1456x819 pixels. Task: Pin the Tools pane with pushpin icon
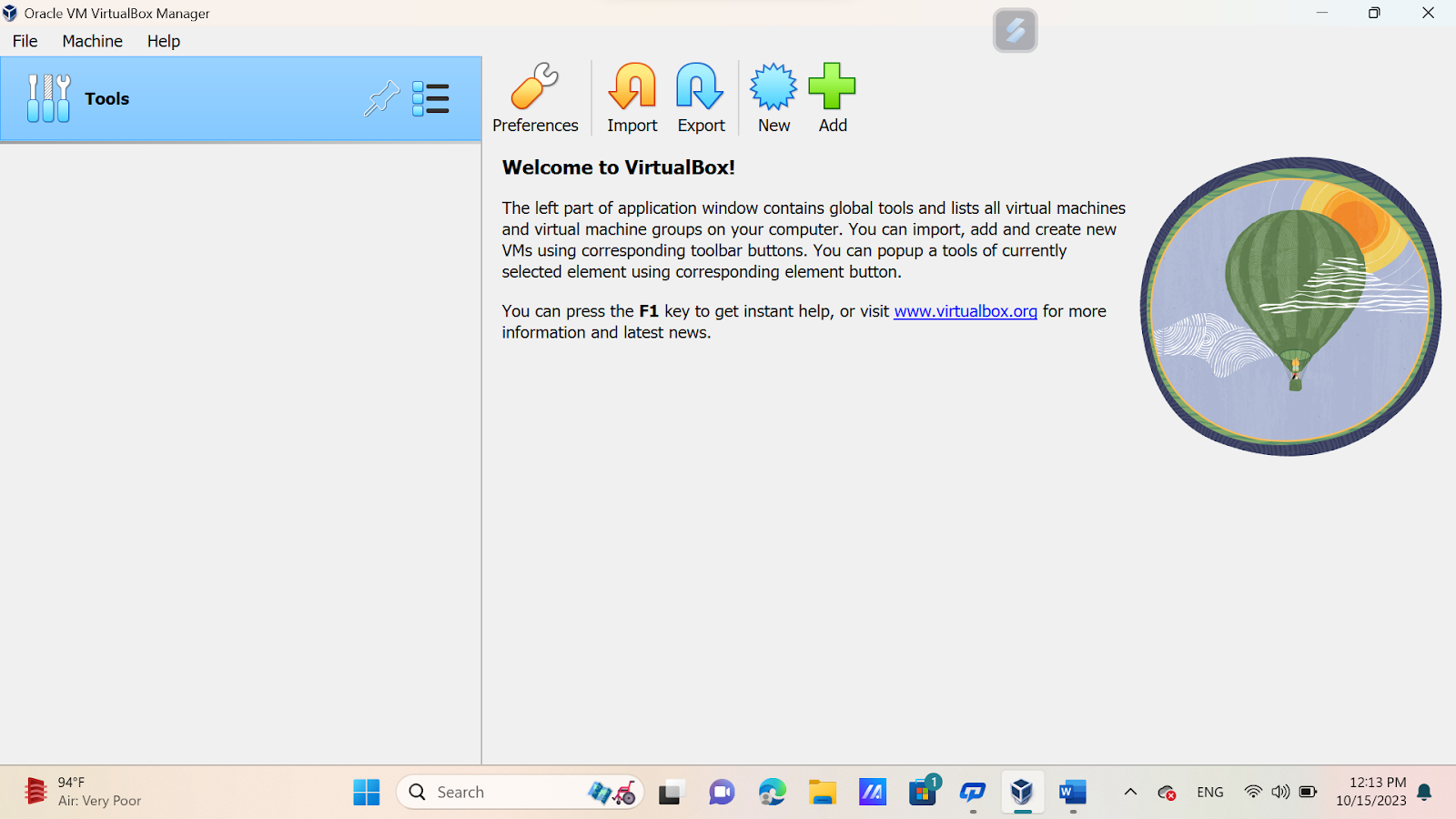[382, 98]
